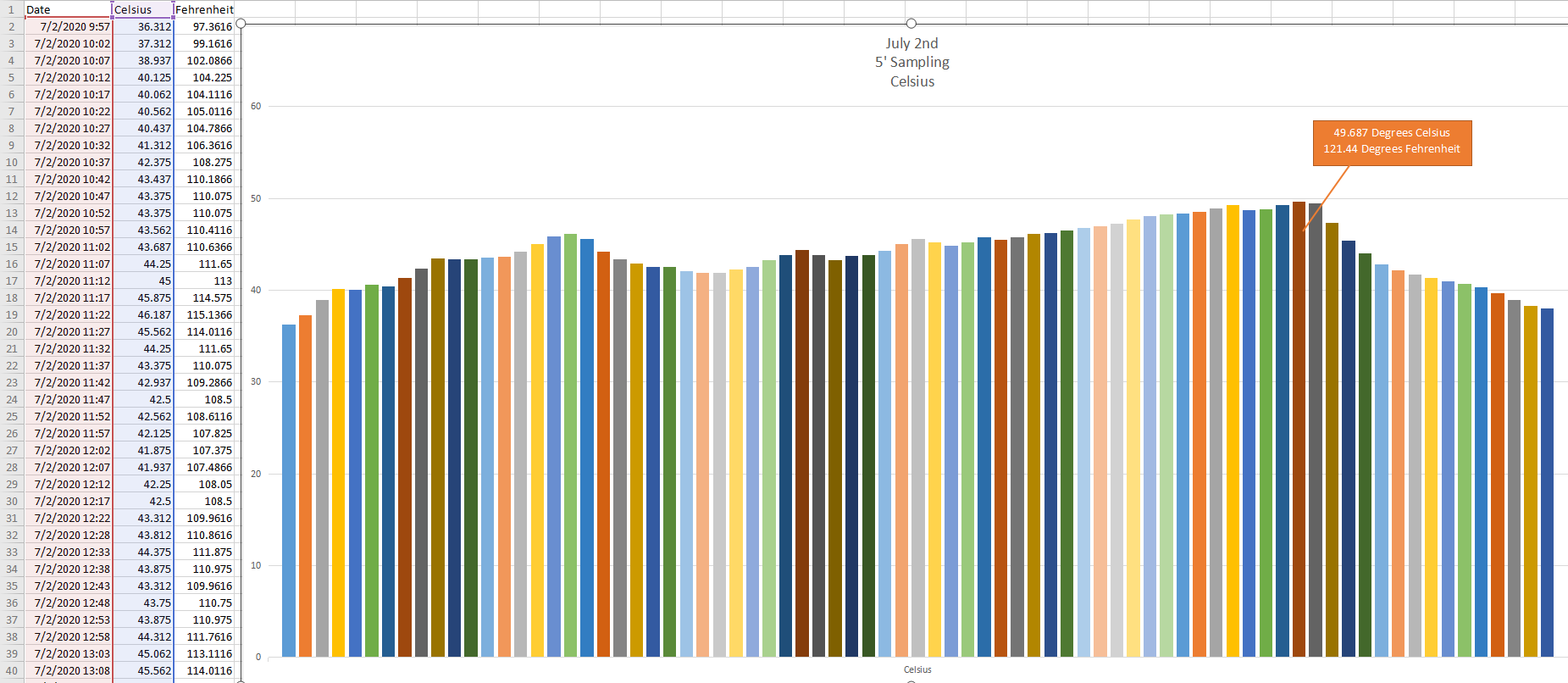Click row header number 25

[12, 416]
